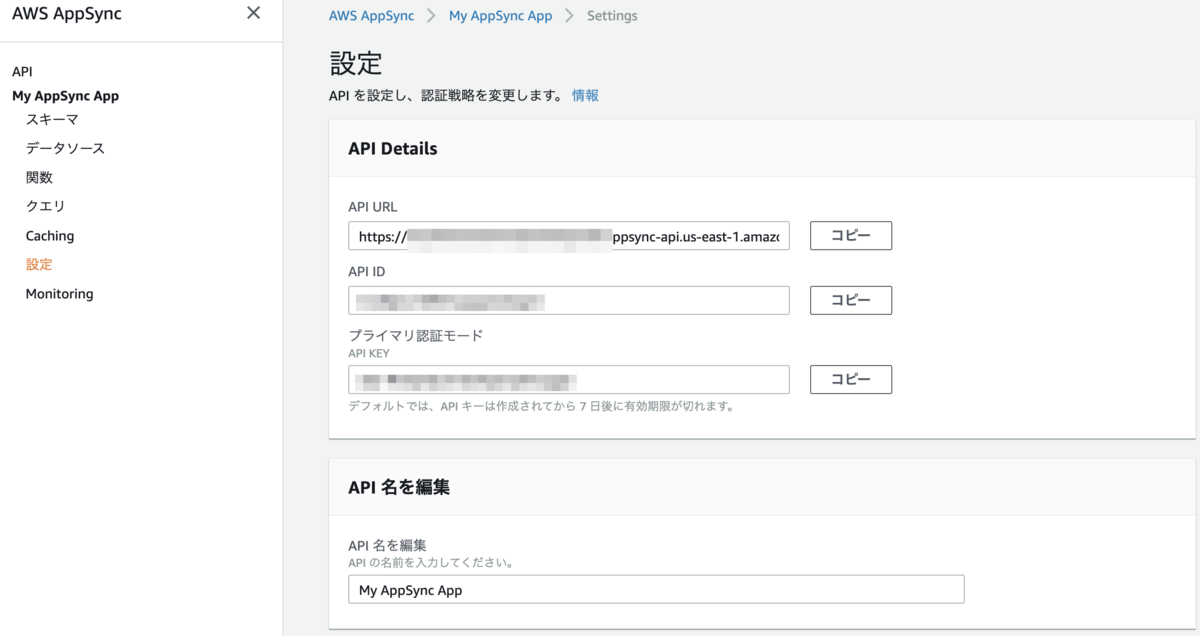Click the API KEY text field

[x=569, y=380]
